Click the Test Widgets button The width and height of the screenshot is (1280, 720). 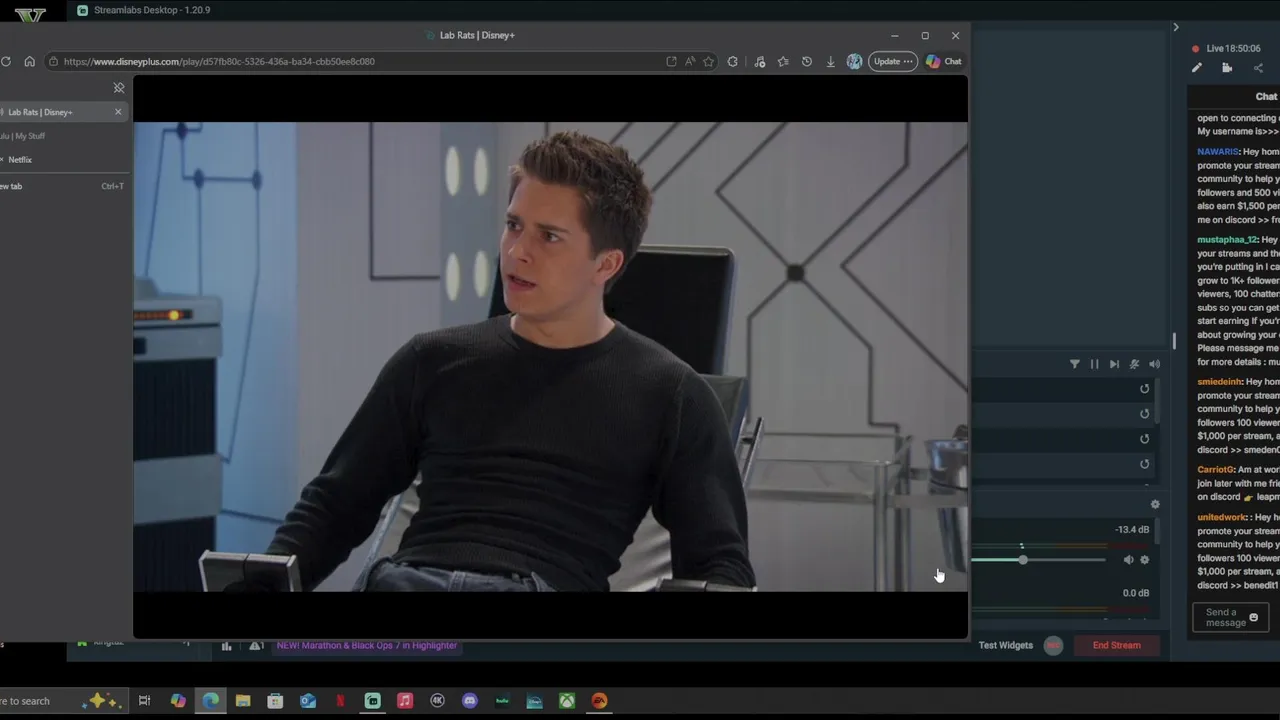(1005, 645)
